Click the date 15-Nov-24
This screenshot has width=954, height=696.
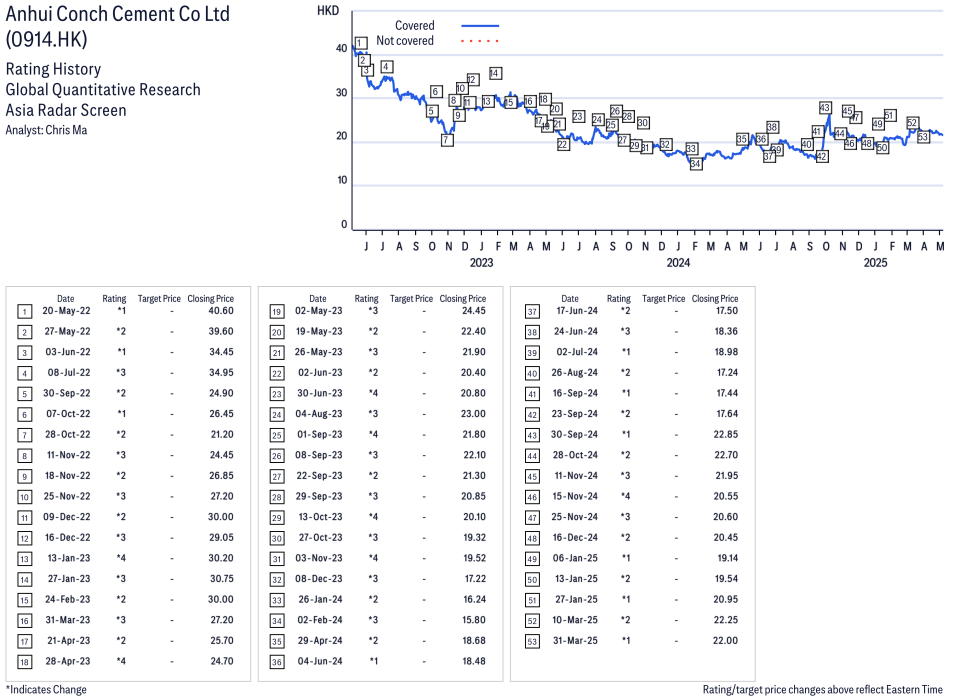[576, 496]
